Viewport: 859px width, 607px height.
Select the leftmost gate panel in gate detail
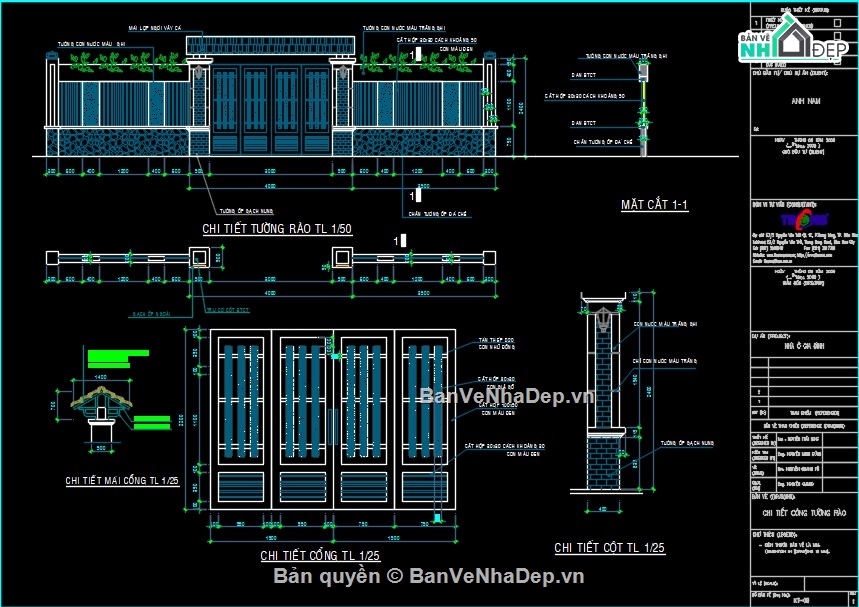tap(240, 426)
